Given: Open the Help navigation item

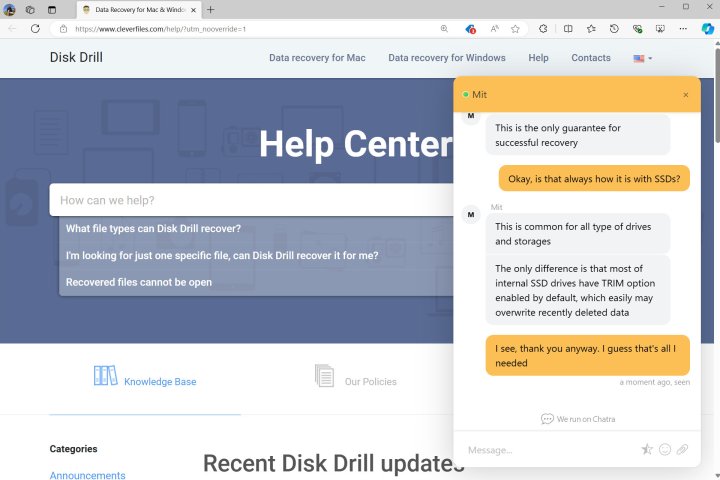Looking at the screenshot, I should [538, 58].
